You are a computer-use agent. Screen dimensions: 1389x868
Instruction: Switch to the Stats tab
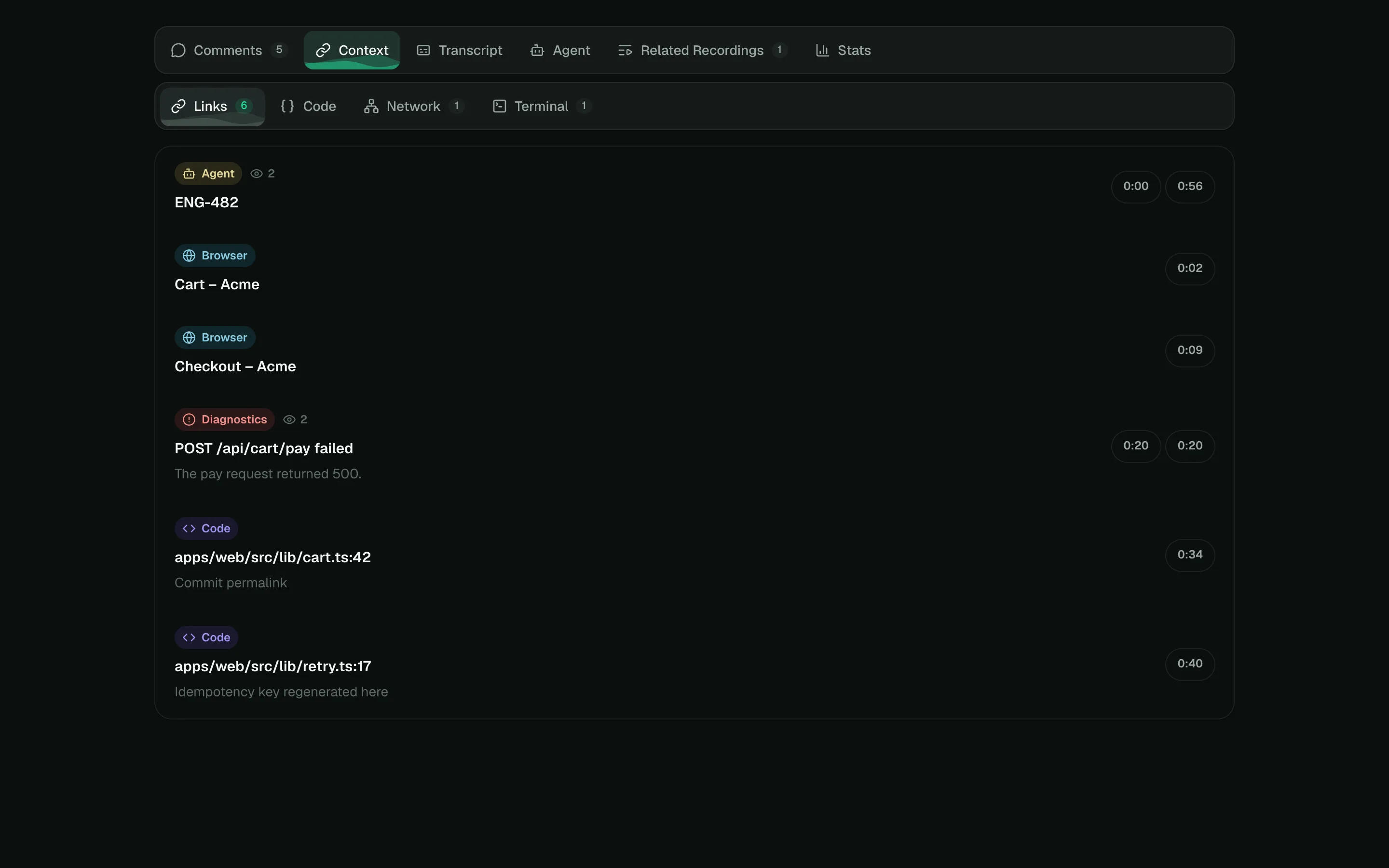843,50
